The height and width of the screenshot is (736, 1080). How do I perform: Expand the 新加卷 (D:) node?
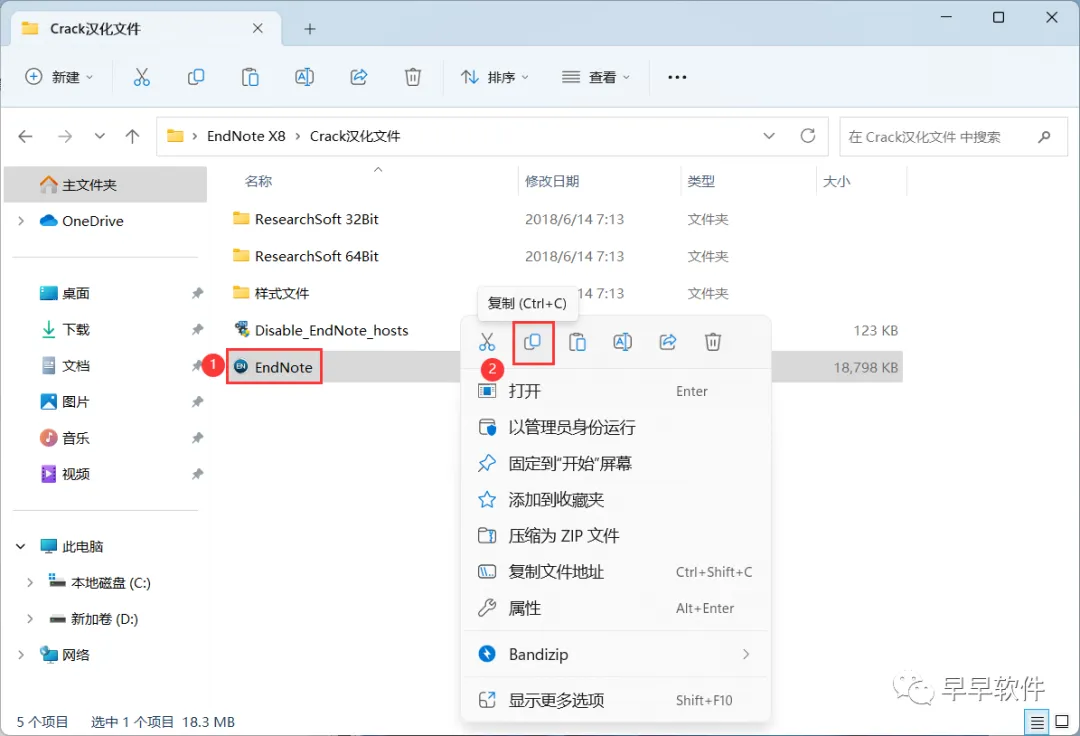pyautogui.click(x=30, y=619)
